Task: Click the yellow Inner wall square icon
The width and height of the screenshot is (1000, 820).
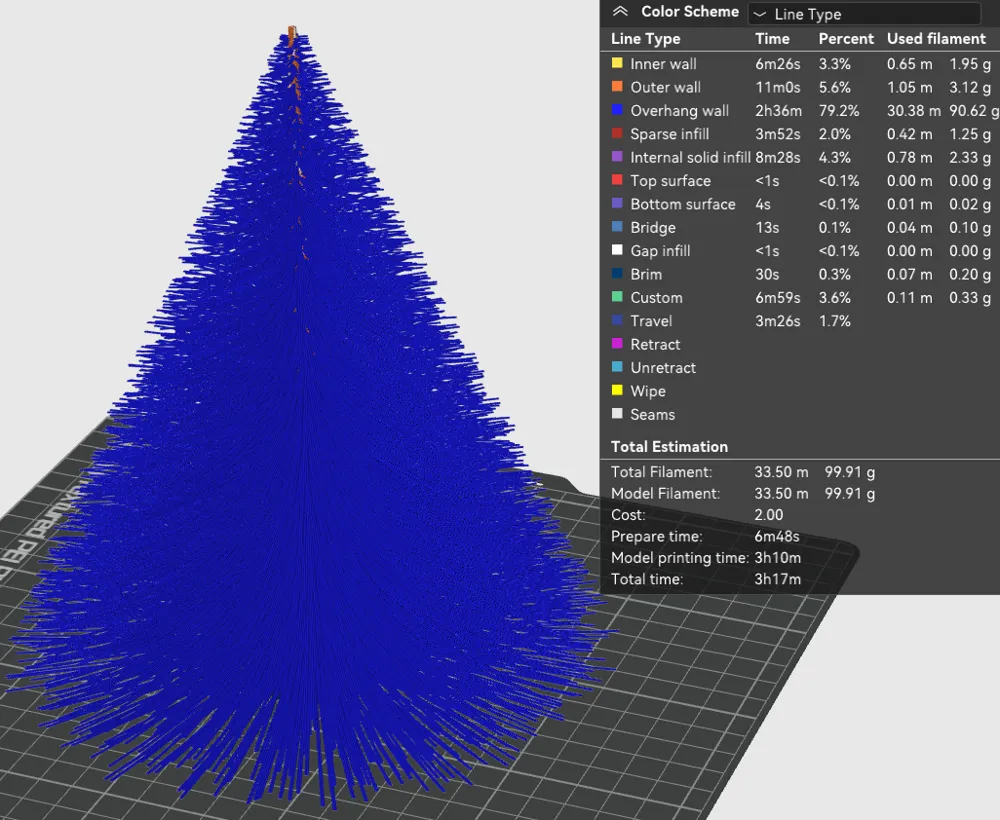Action: (x=617, y=64)
